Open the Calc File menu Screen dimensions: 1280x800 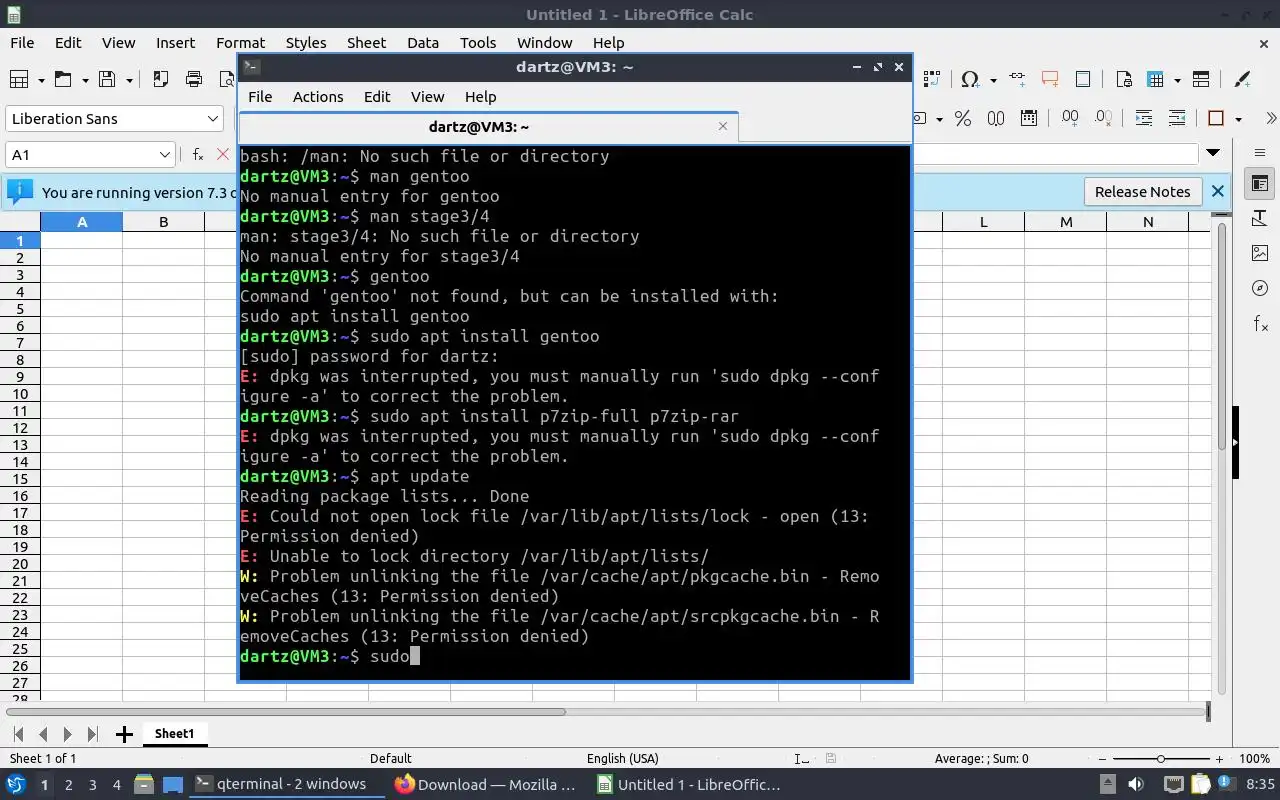(22, 43)
